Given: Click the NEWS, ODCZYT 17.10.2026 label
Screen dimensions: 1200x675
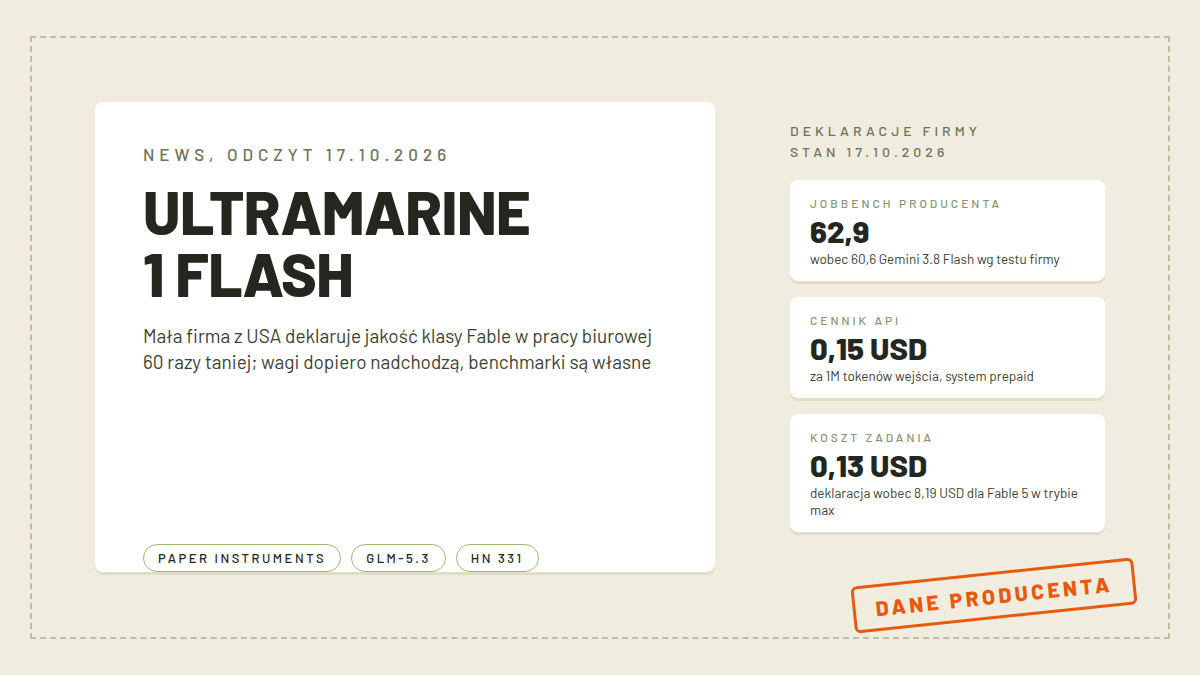Looking at the screenshot, I should point(296,155).
